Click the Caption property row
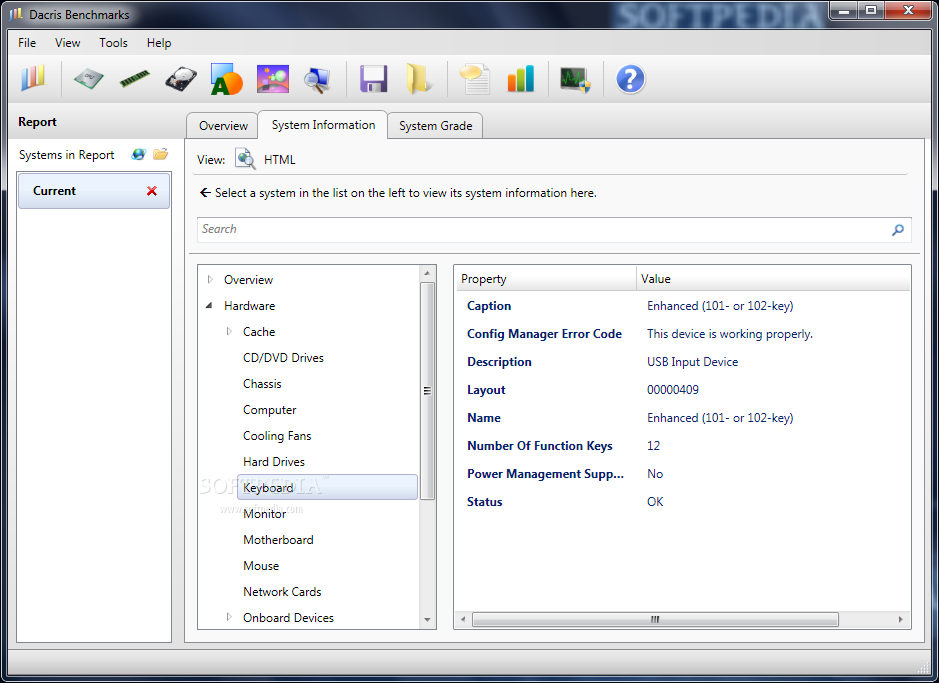Screen dimensions: 939x683 pyautogui.click(x=683, y=306)
